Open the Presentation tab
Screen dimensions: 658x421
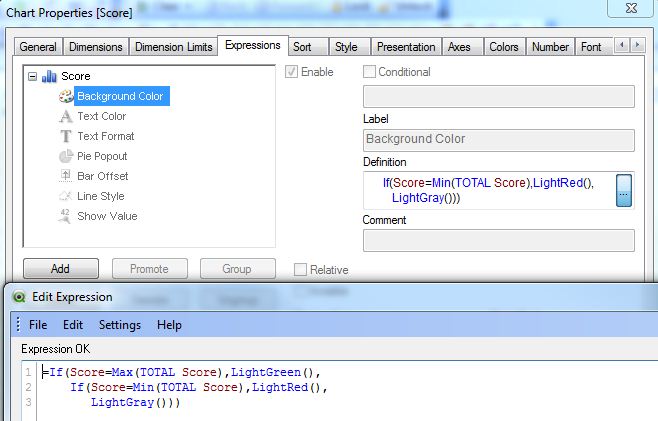(x=406, y=47)
